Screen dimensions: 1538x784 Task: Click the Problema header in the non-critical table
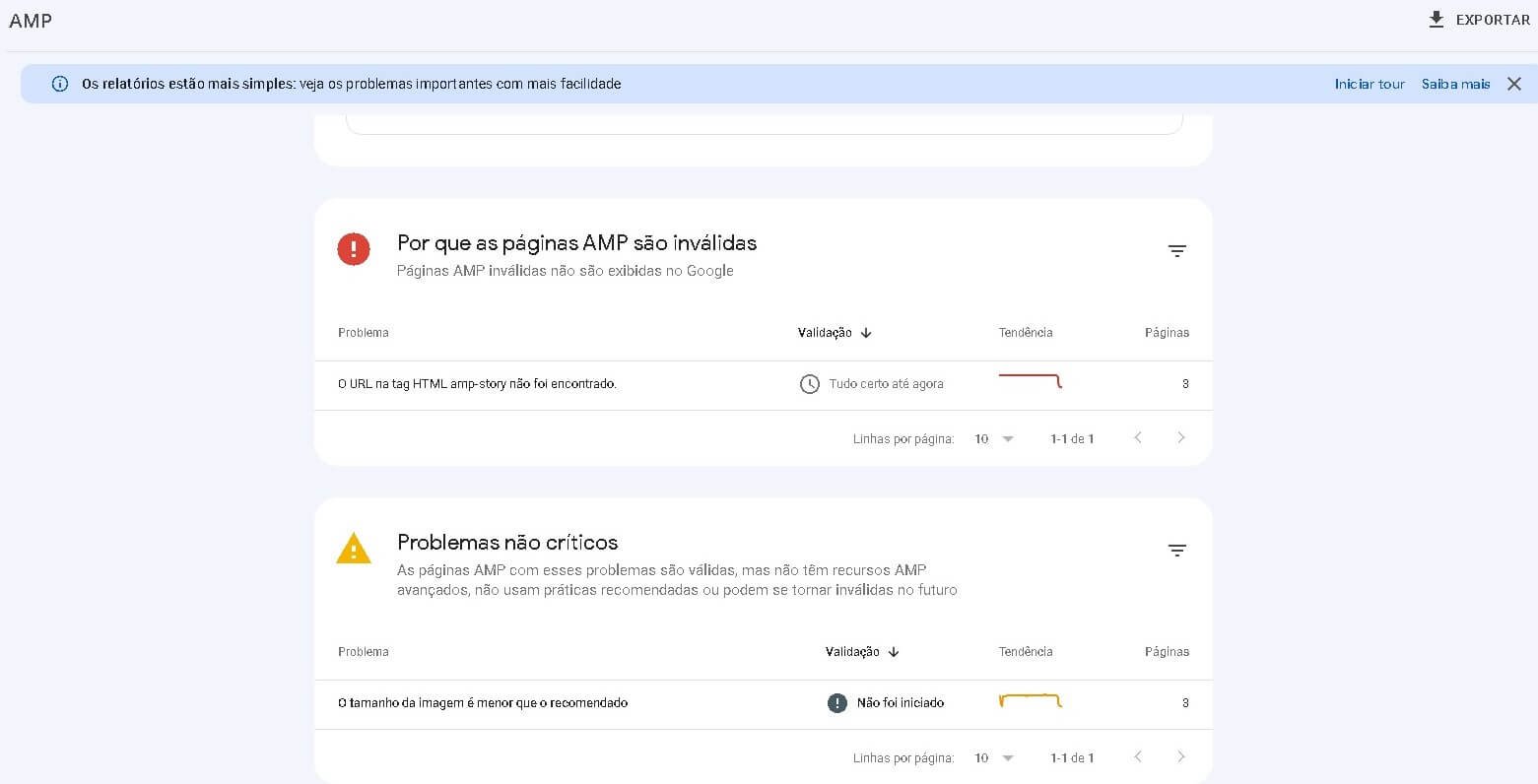364,652
